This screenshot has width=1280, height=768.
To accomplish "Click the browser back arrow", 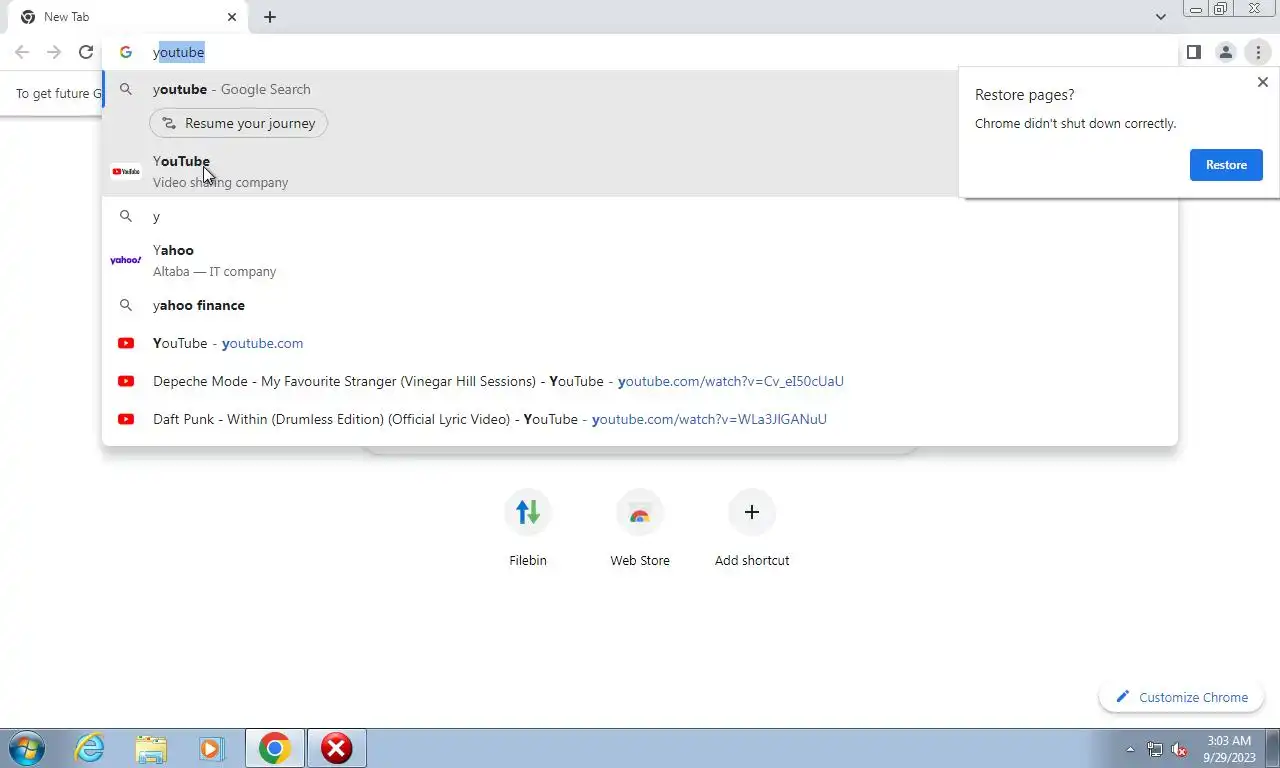I will [22, 52].
